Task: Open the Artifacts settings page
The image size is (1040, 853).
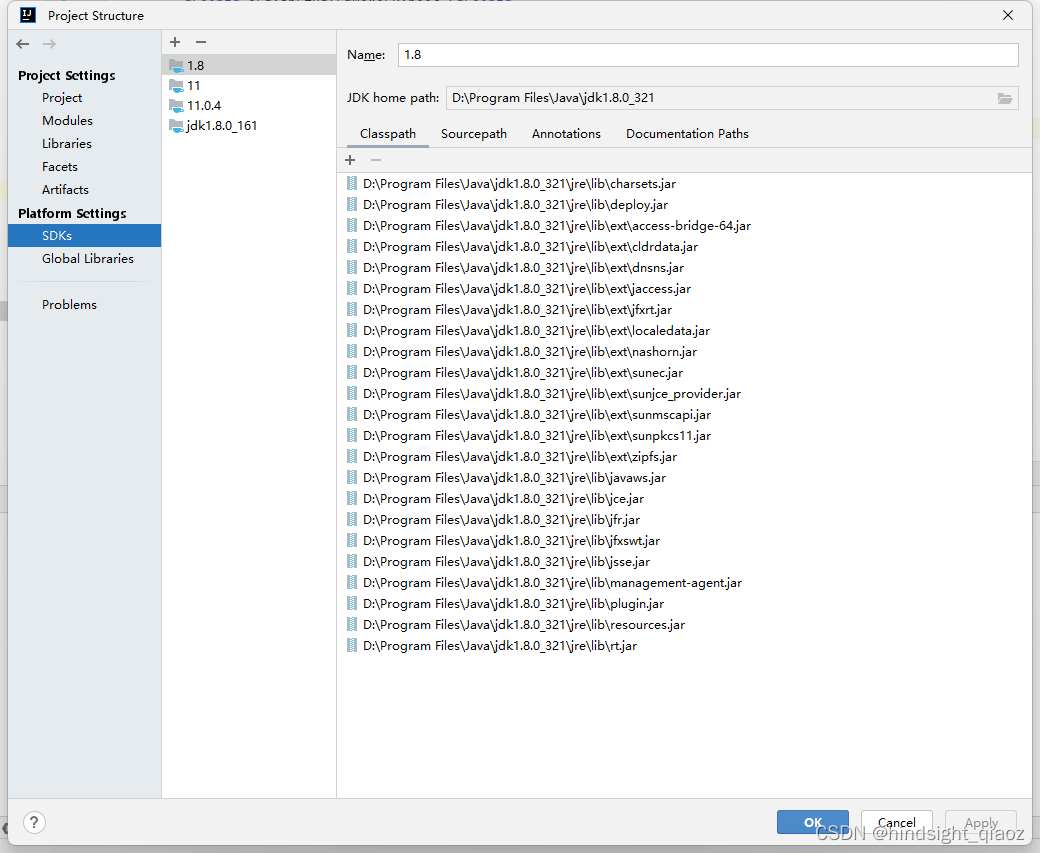Action: click(65, 190)
